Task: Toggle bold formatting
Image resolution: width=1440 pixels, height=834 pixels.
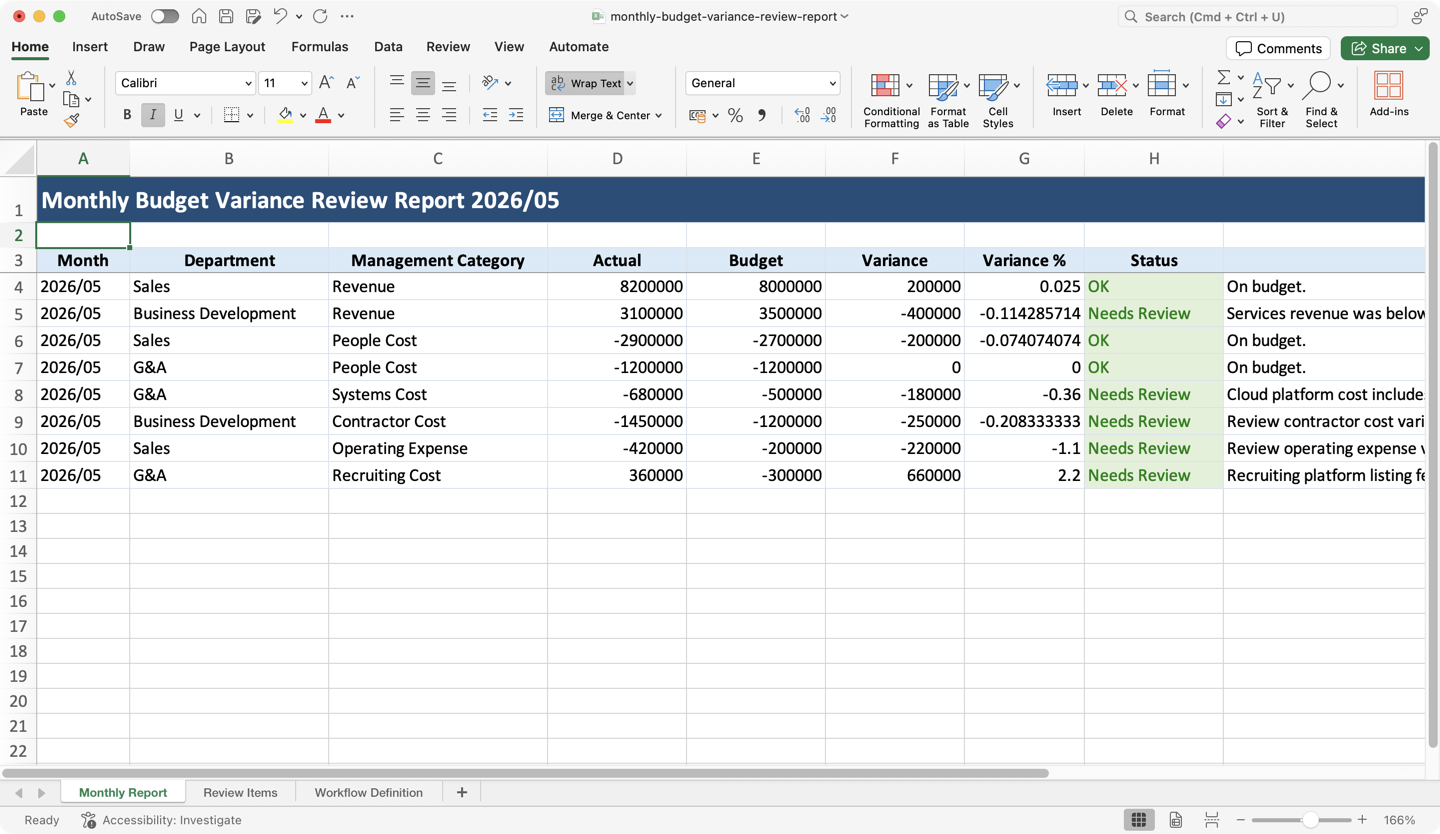Action: click(x=127, y=115)
